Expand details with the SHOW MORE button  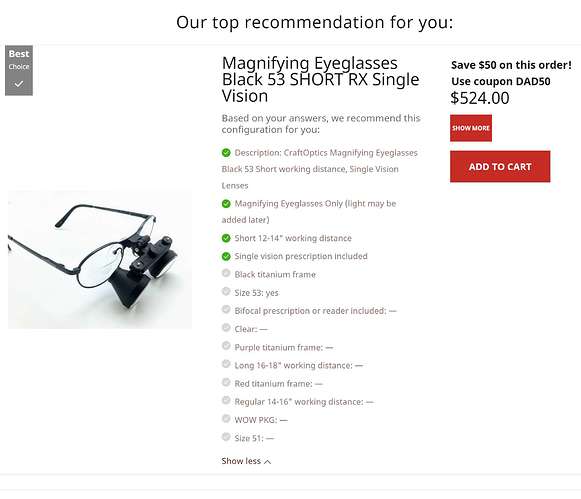click(471, 128)
